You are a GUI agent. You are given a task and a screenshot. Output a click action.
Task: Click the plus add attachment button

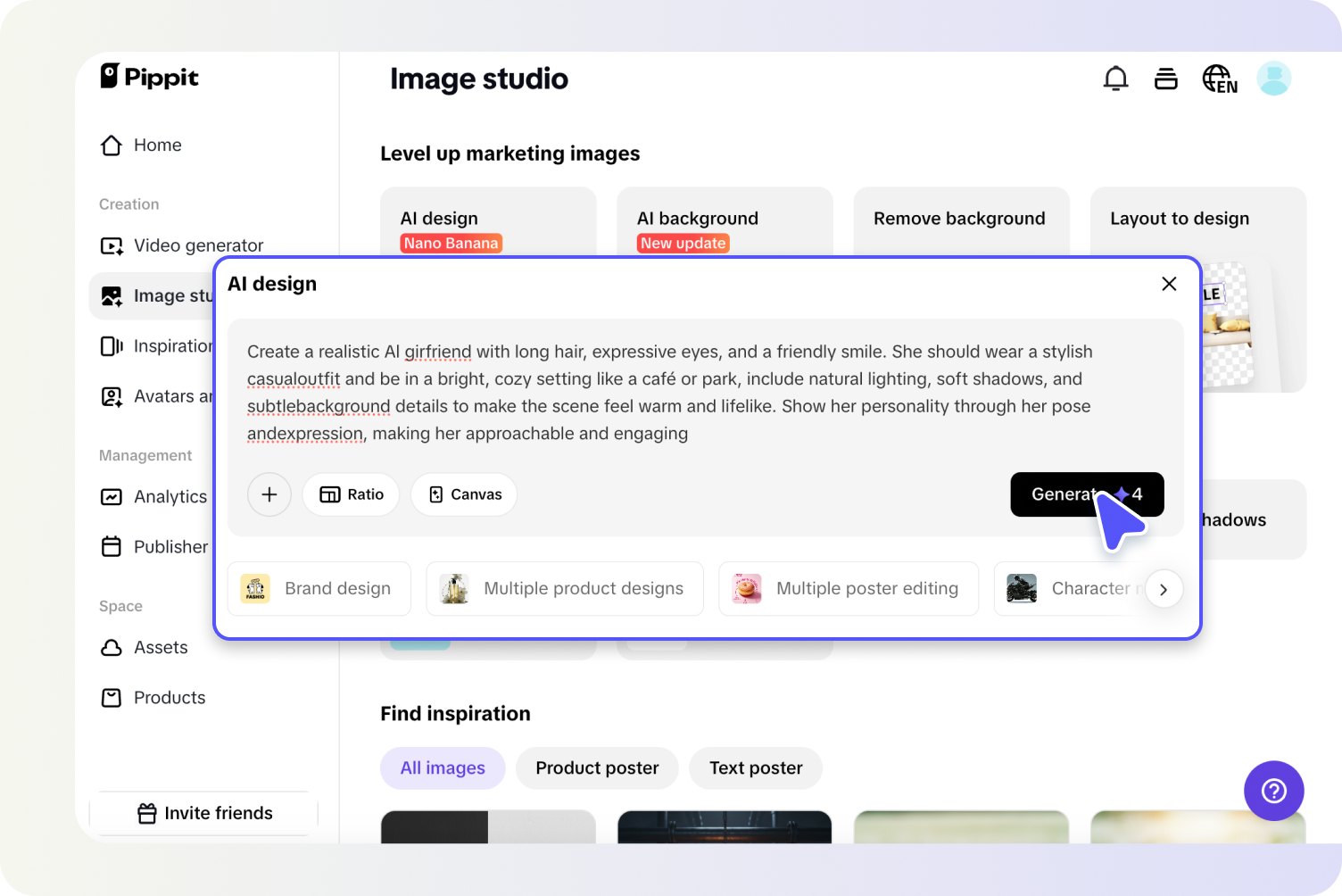click(269, 494)
